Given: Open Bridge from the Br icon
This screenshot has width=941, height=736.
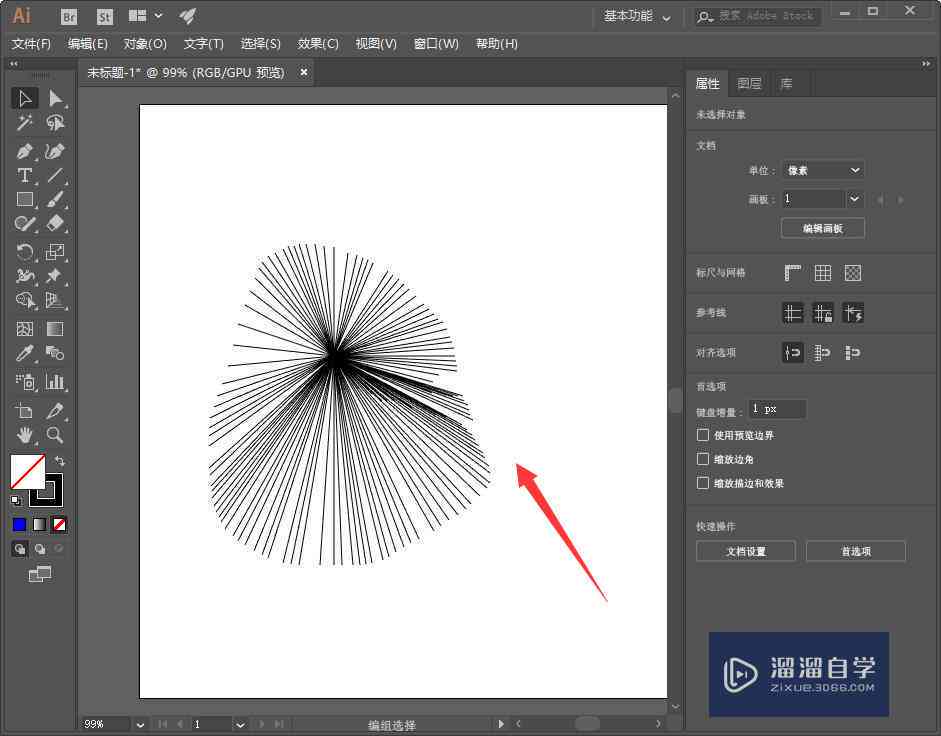Looking at the screenshot, I should pos(69,17).
